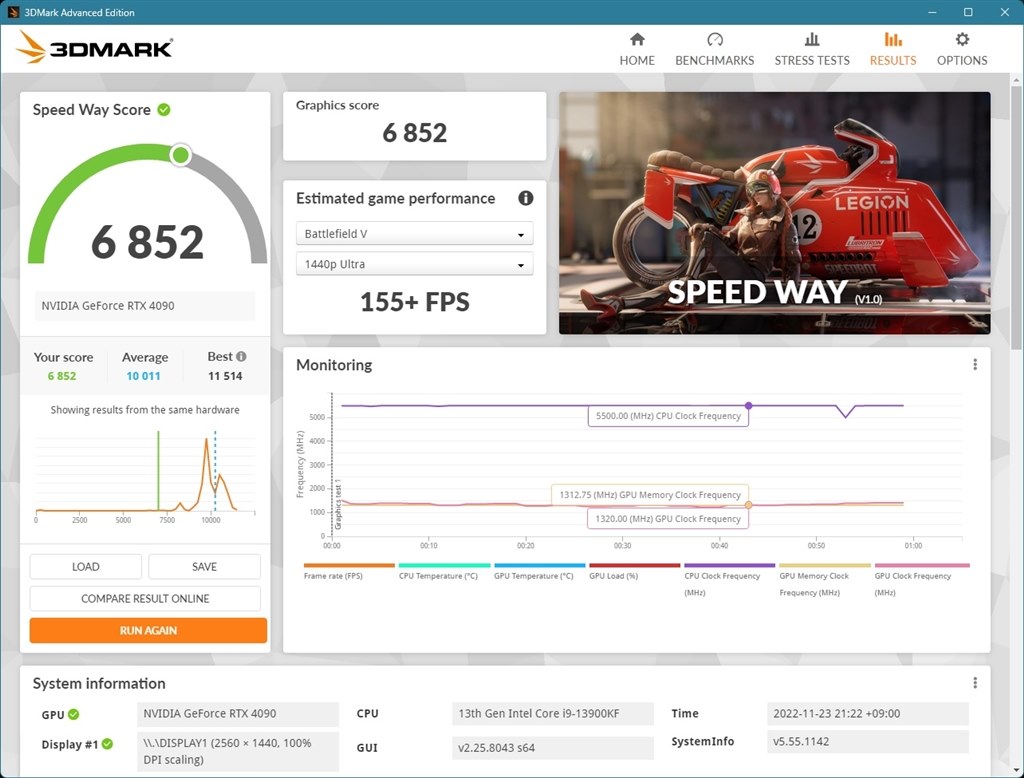Click the Time value 2022-11-23 21:22
The height and width of the screenshot is (778, 1024).
point(868,713)
